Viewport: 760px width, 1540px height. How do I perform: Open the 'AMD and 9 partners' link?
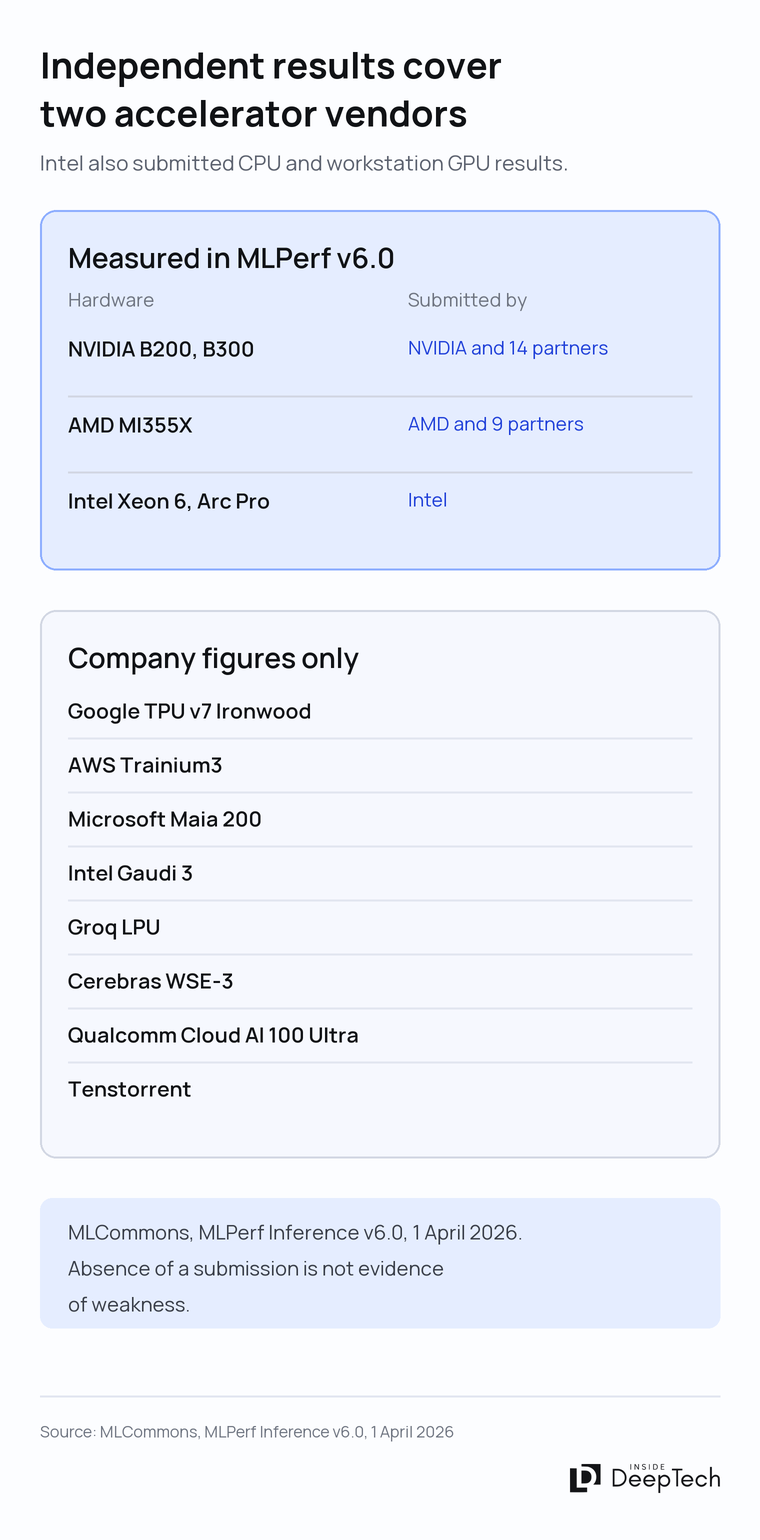click(496, 424)
